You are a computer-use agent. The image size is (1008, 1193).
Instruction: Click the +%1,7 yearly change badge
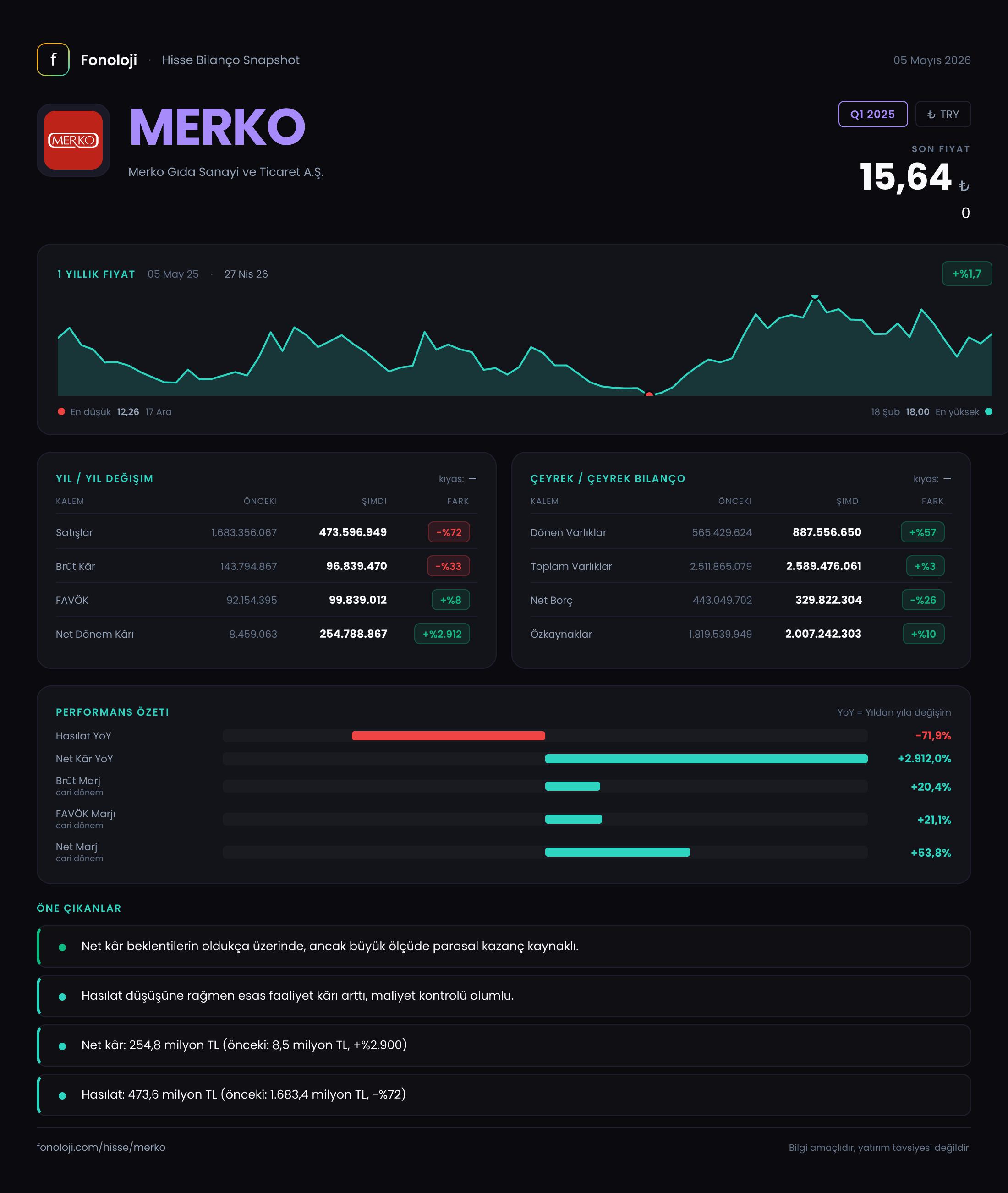click(x=966, y=274)
